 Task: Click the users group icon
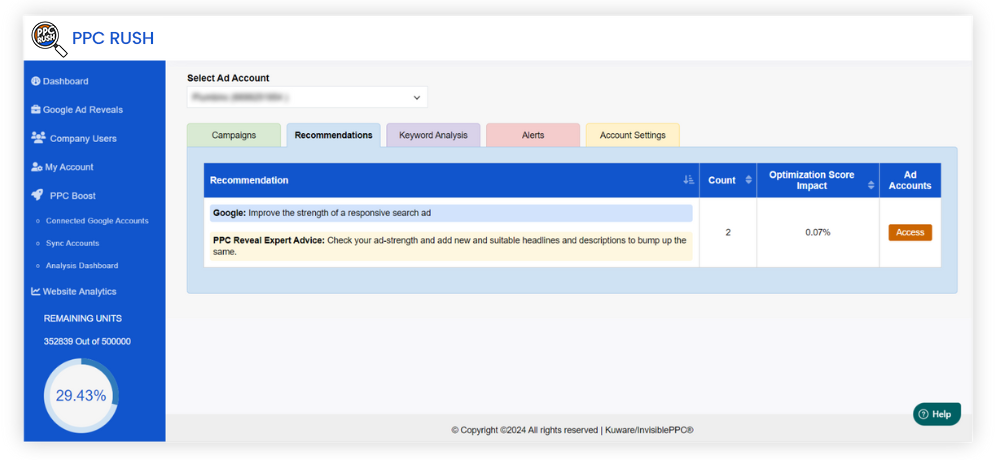38,138
